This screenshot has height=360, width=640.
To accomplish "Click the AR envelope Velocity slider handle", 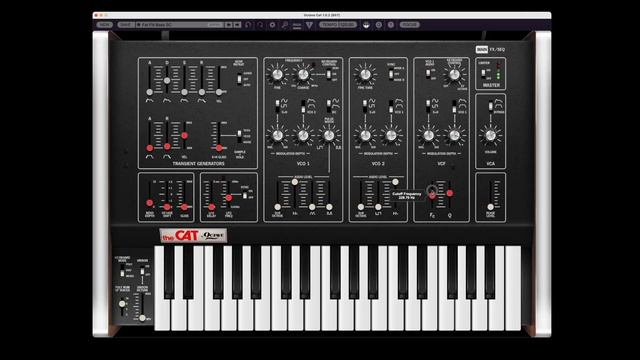I will tap(184, 136).
